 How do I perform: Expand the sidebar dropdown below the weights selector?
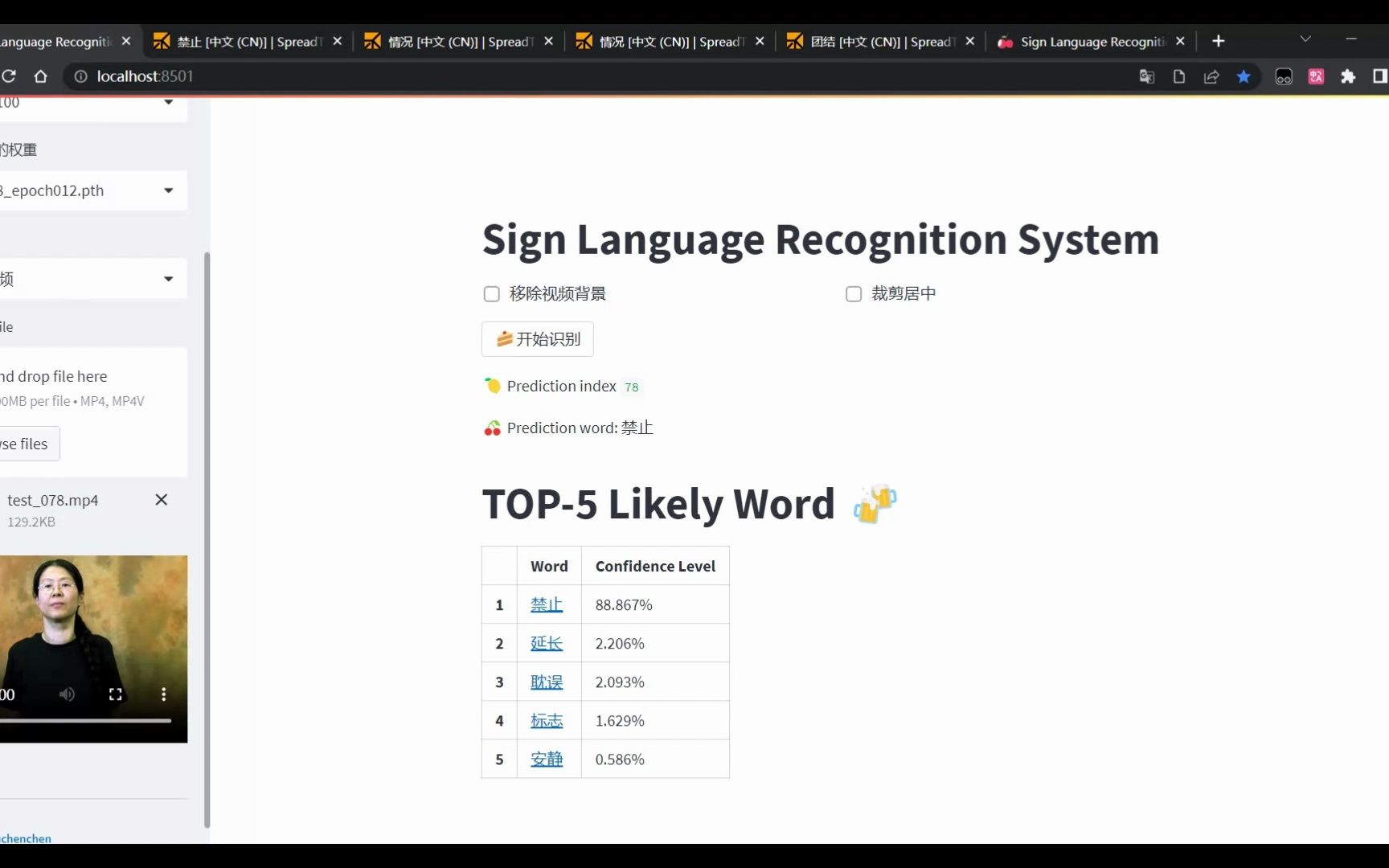[x=93, y=279]
